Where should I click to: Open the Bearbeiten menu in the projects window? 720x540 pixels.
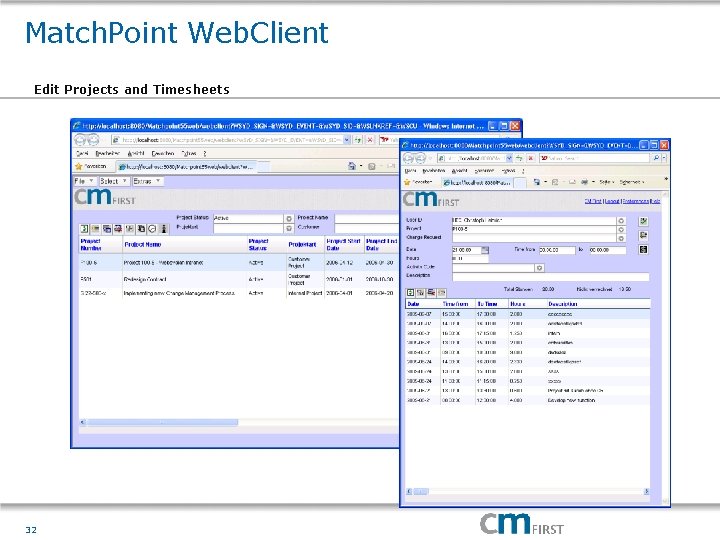(x=107, y=153)
